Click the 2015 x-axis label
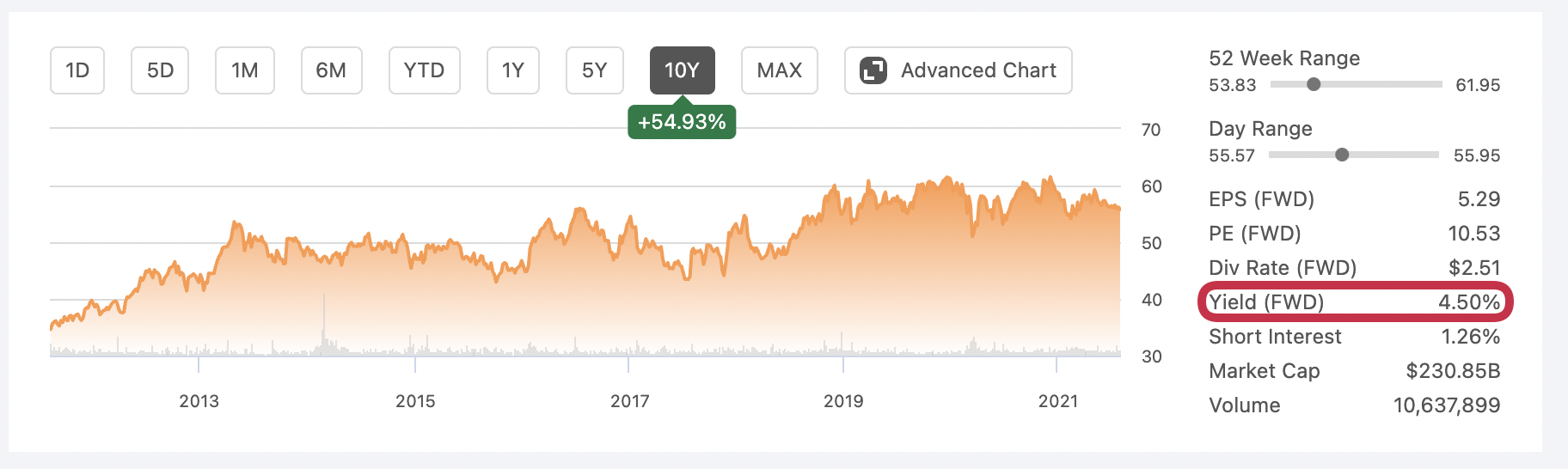Viewport: 1568px width, 469px height. 415,401
